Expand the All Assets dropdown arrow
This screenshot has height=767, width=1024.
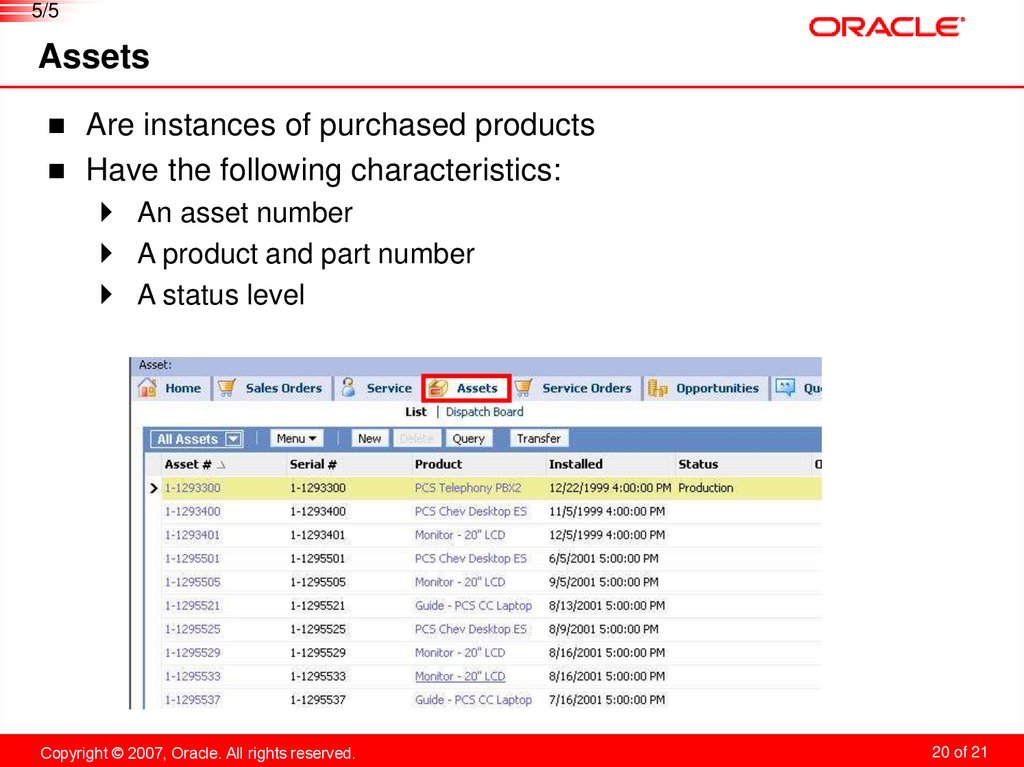pyautogui.click(x=233, y=439)
